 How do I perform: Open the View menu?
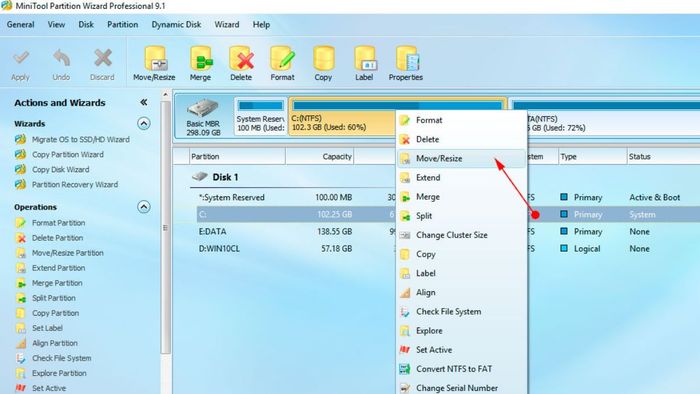point(56,25)
